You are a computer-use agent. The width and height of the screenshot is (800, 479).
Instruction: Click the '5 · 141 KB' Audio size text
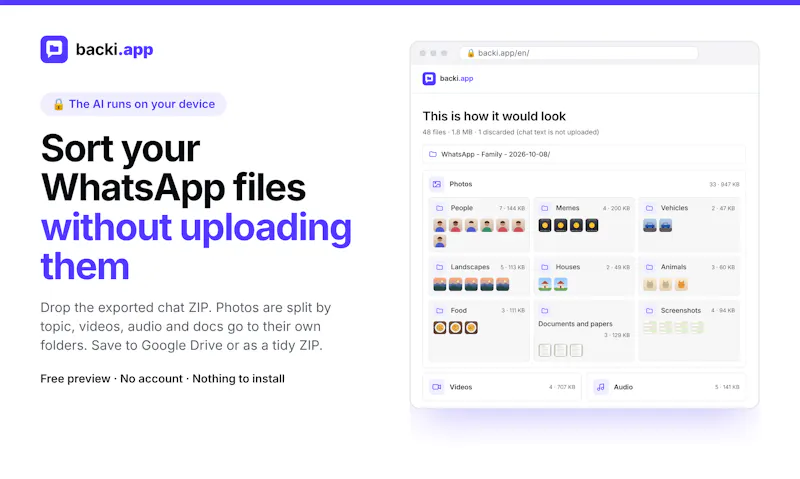click(727, 387)
